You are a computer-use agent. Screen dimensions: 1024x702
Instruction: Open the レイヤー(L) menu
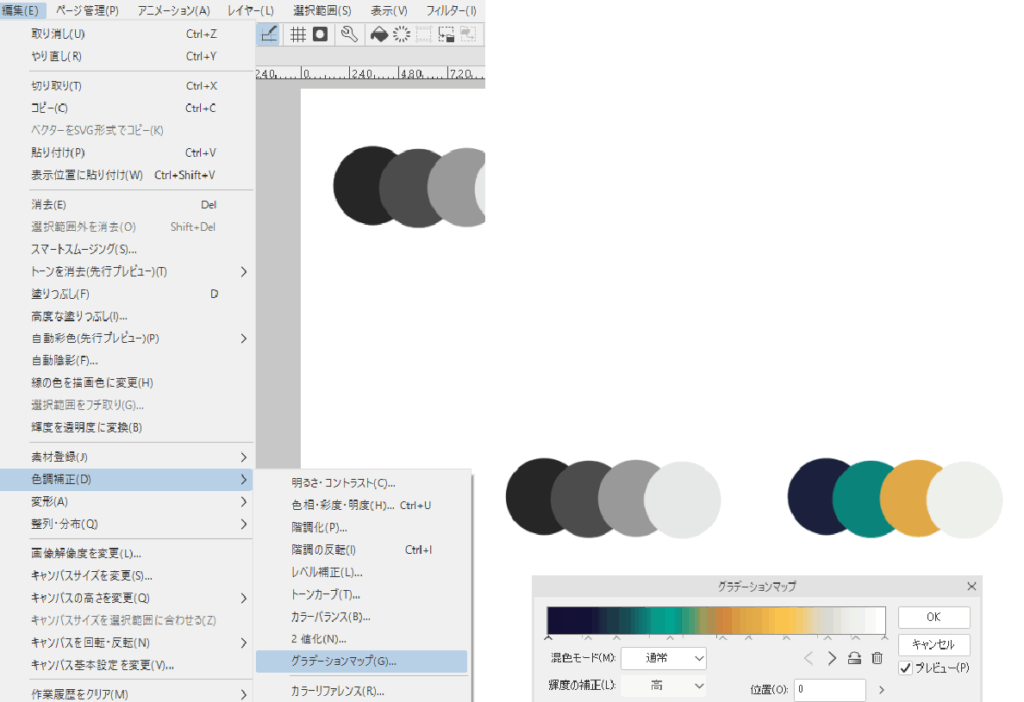point(251,10)
